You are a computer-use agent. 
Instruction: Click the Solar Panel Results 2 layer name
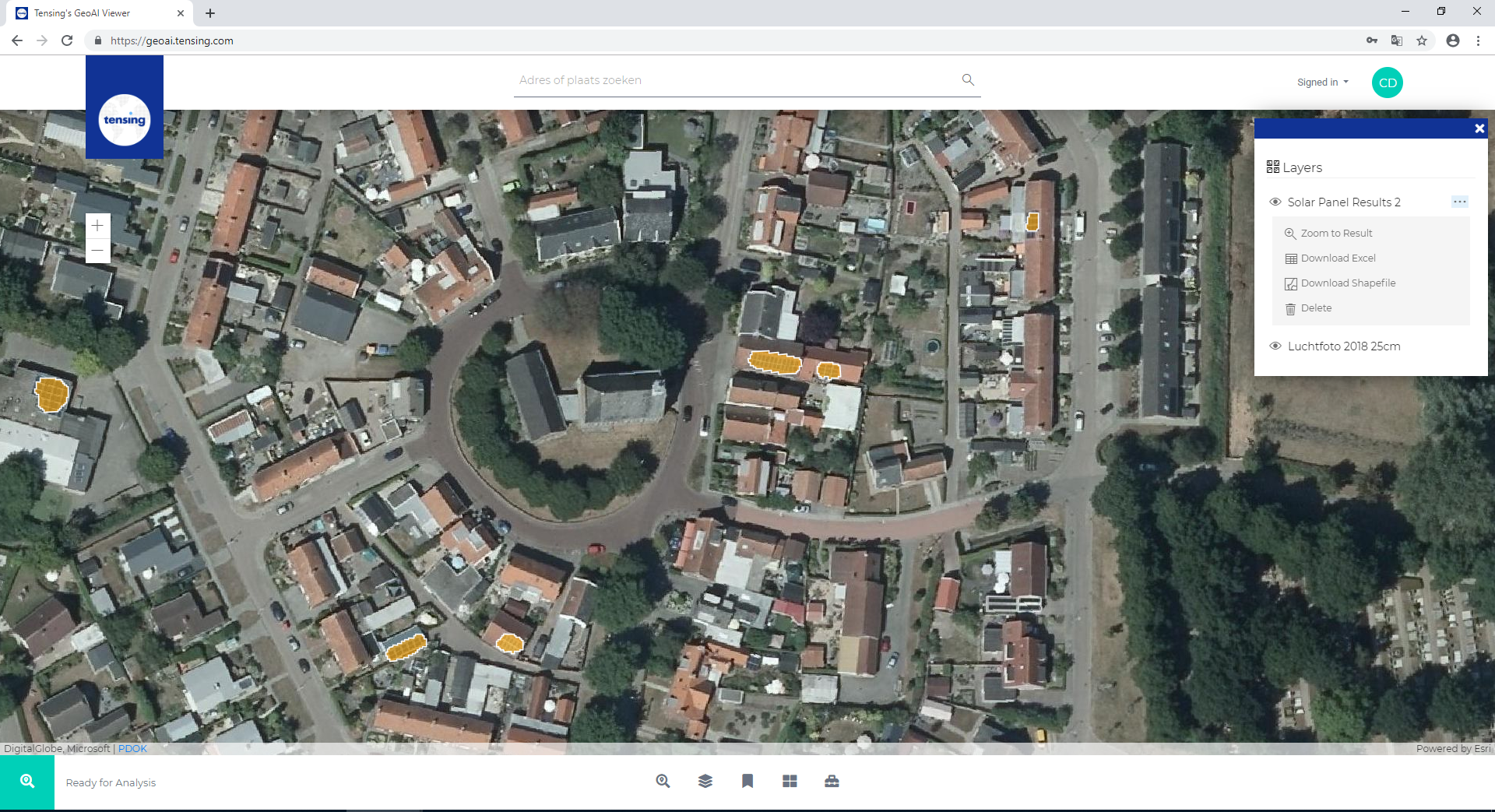point(1344,202)
